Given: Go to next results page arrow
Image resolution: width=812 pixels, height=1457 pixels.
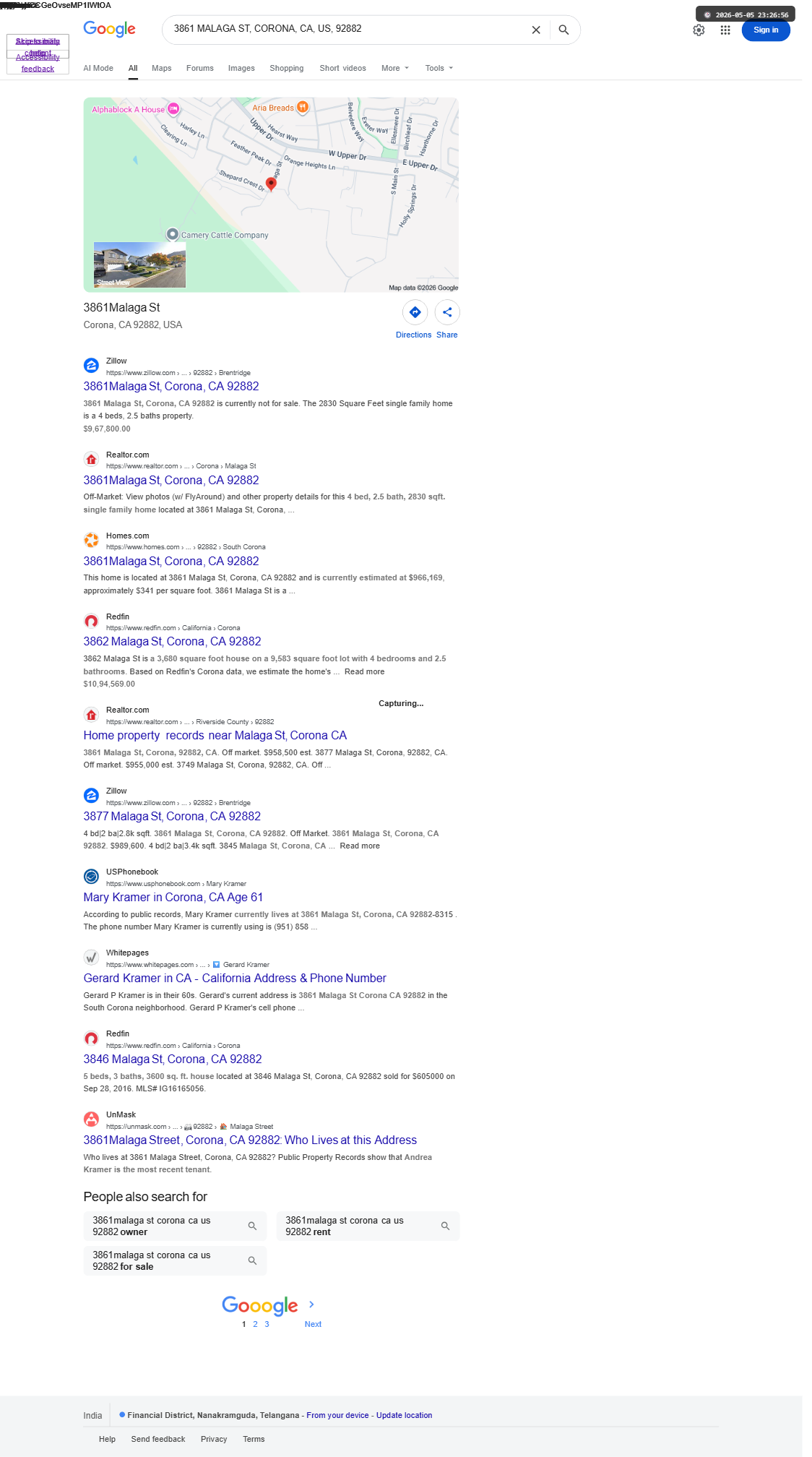Looking at the screenshot, I should point(312,1304).
